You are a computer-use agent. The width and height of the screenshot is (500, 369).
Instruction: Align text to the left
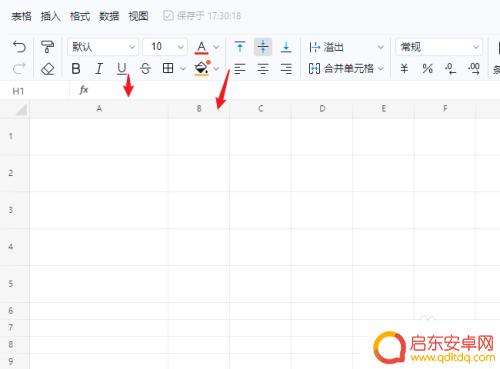(x=240, y=69)
